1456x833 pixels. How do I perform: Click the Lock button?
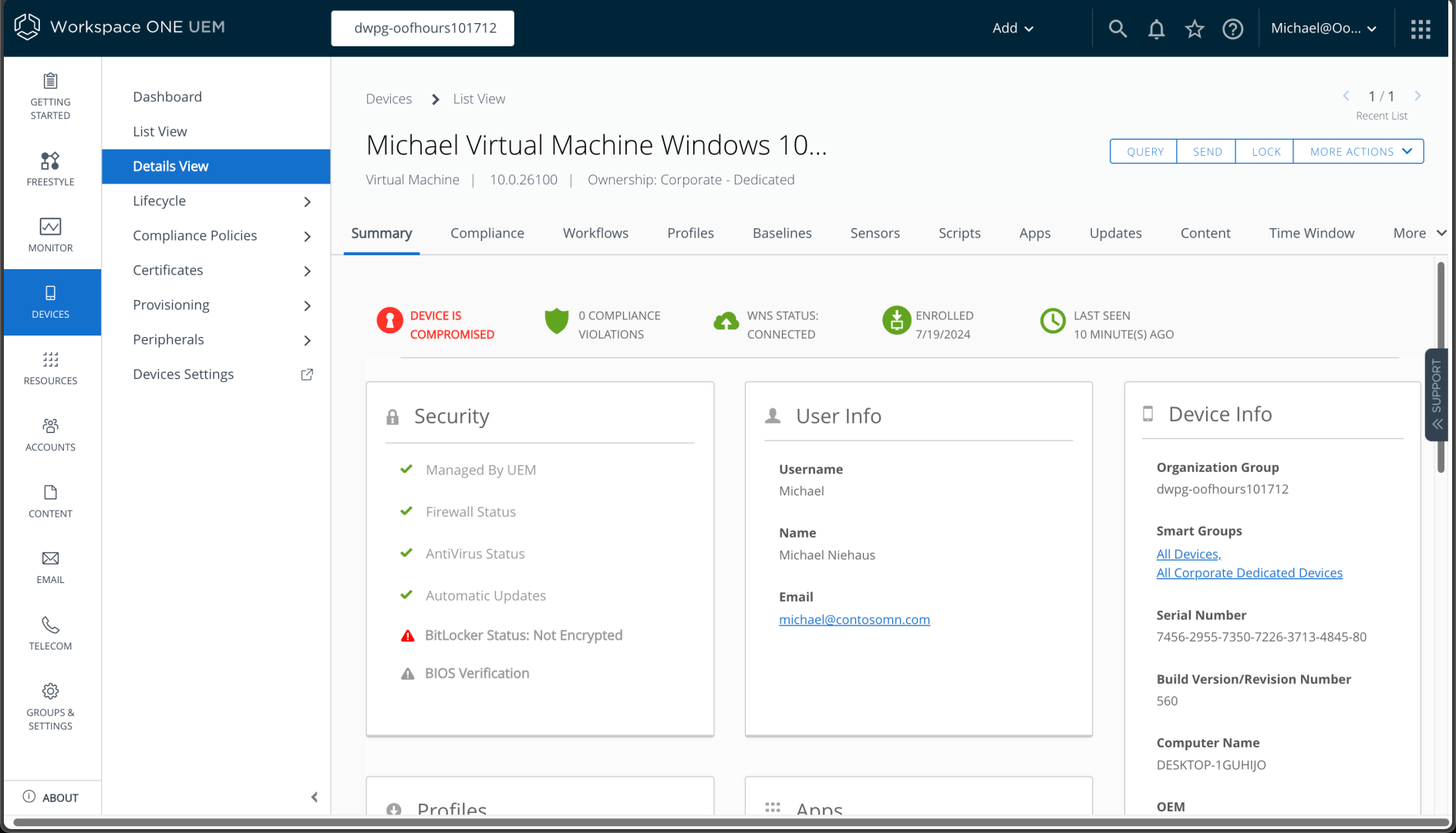point(1266,152)
